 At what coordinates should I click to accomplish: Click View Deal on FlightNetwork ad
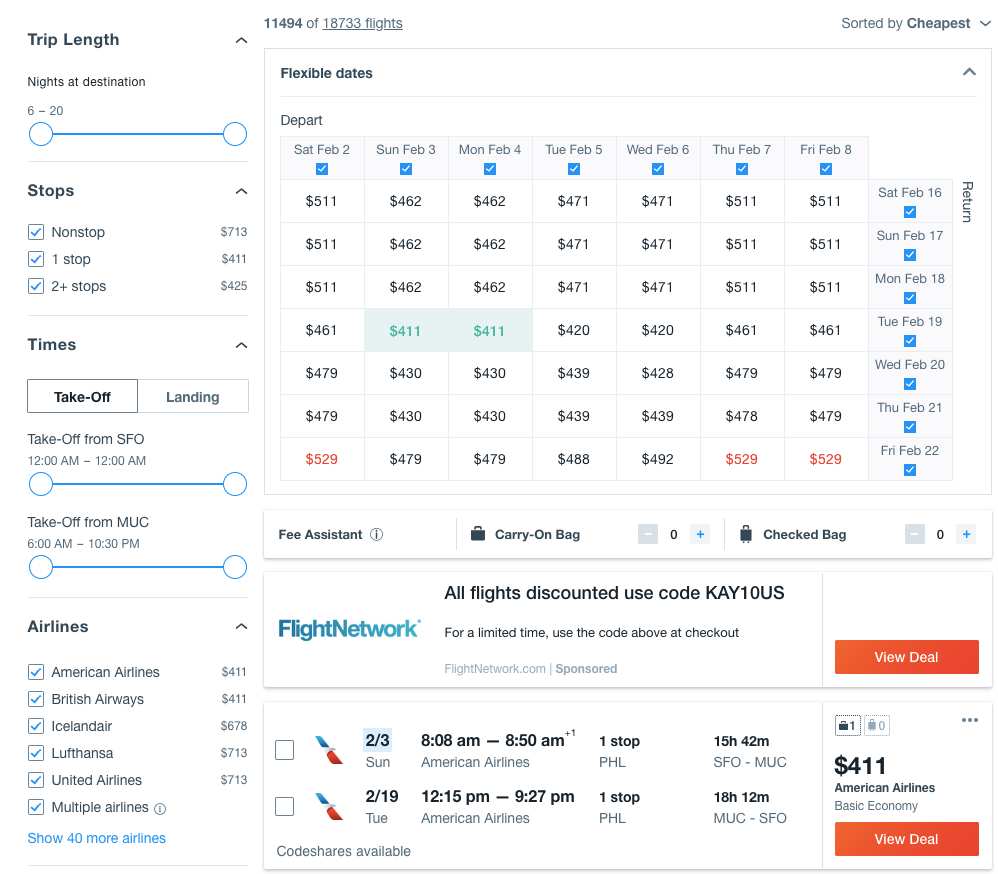click(x=906, y=657)
